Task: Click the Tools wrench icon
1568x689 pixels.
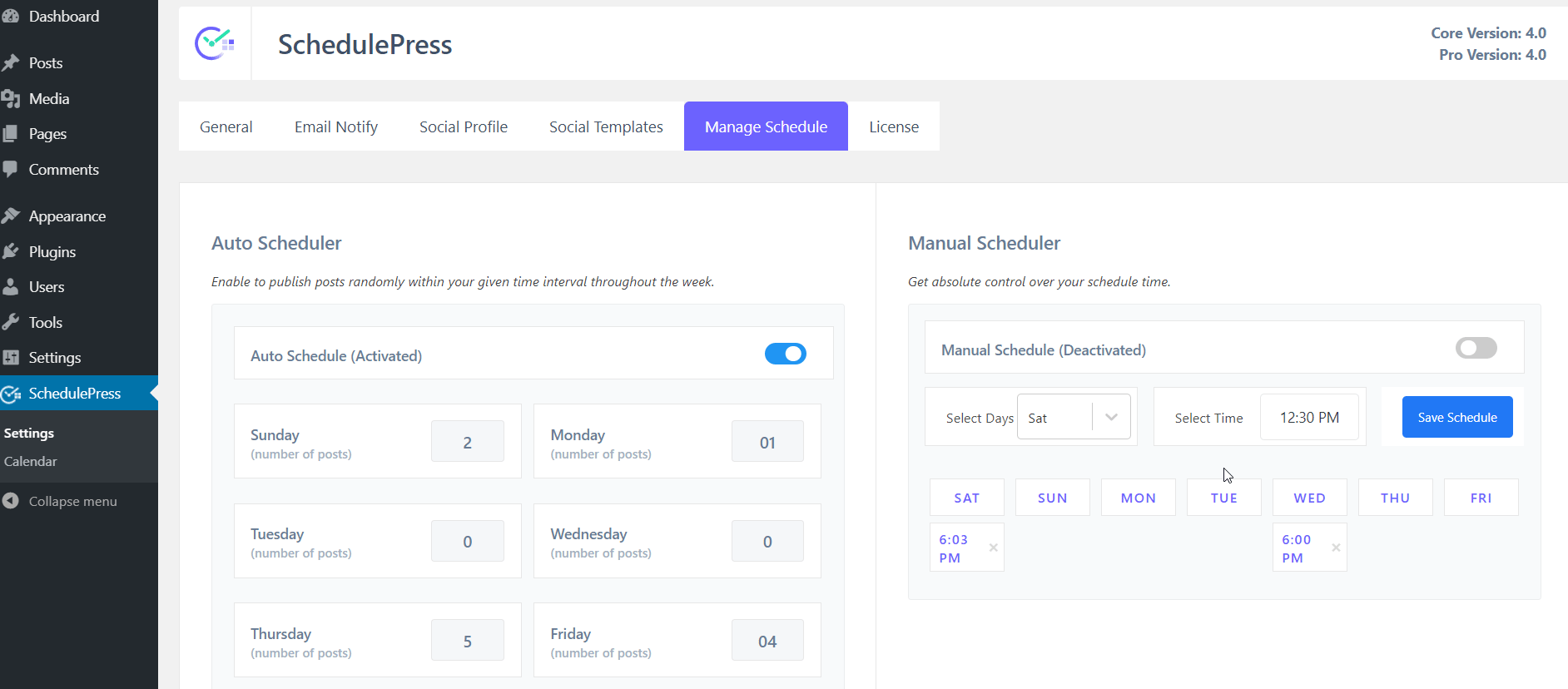Action: 11,323
